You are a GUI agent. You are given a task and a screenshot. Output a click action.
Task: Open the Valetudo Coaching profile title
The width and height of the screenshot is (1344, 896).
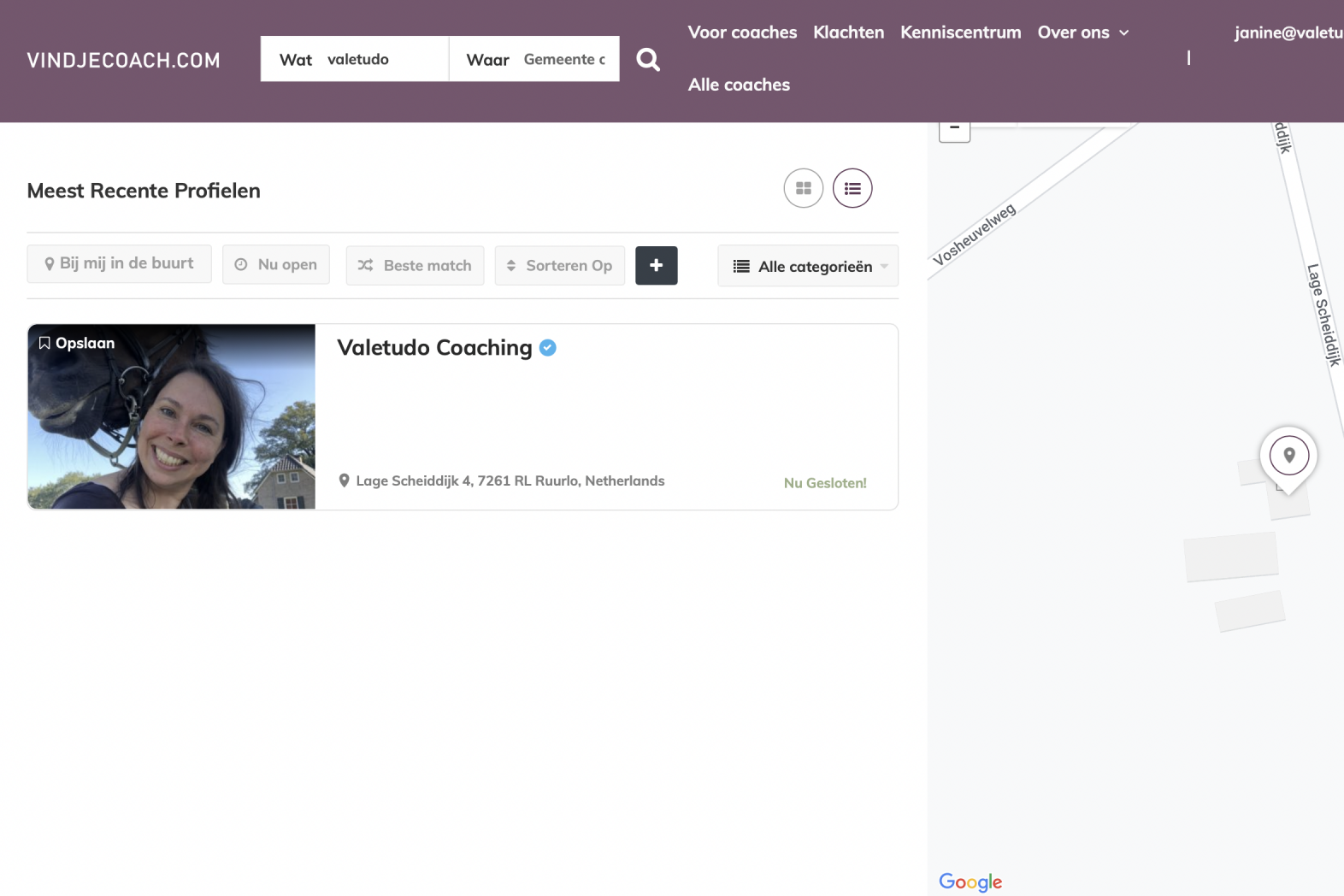434,347
